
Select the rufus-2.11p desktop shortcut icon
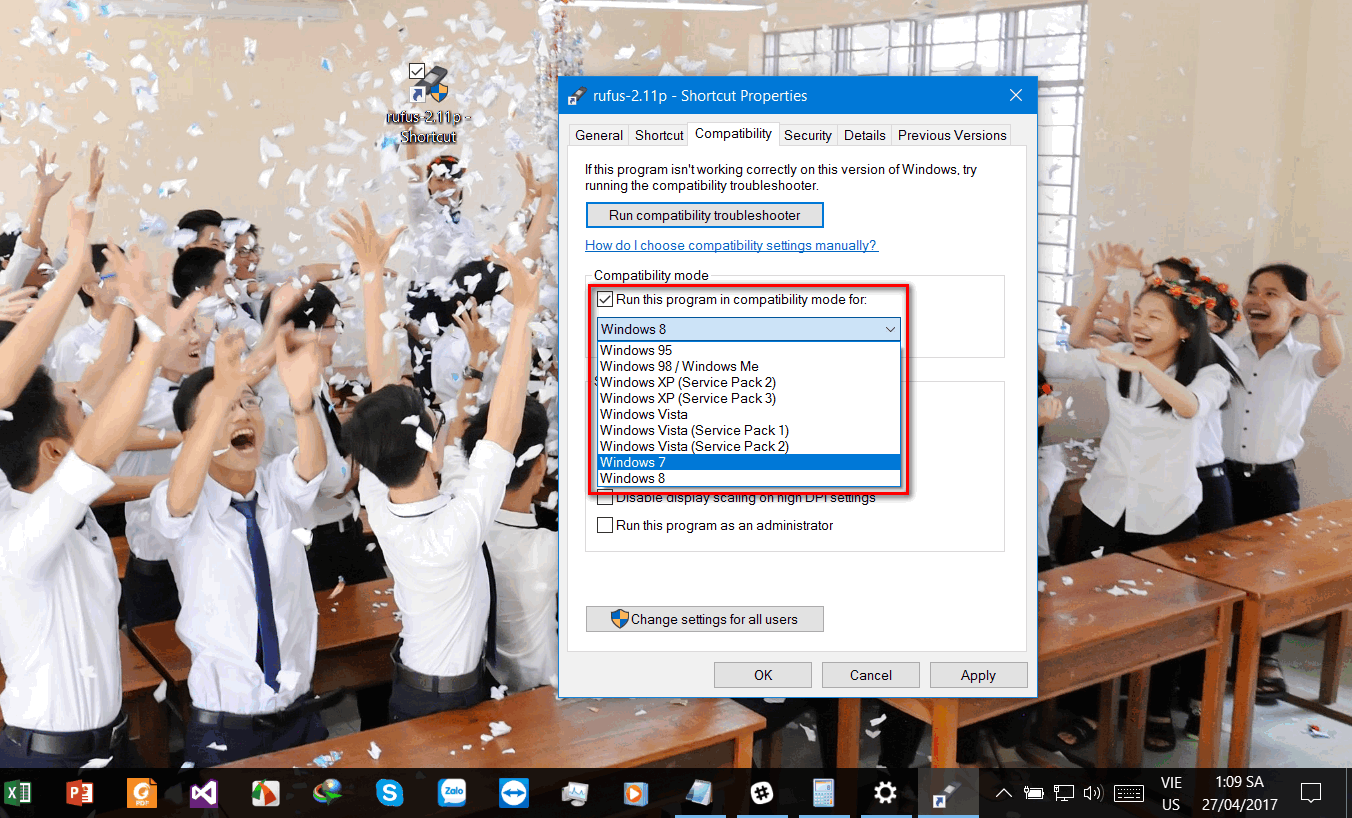pyautogui.click(x=429, y=104)
